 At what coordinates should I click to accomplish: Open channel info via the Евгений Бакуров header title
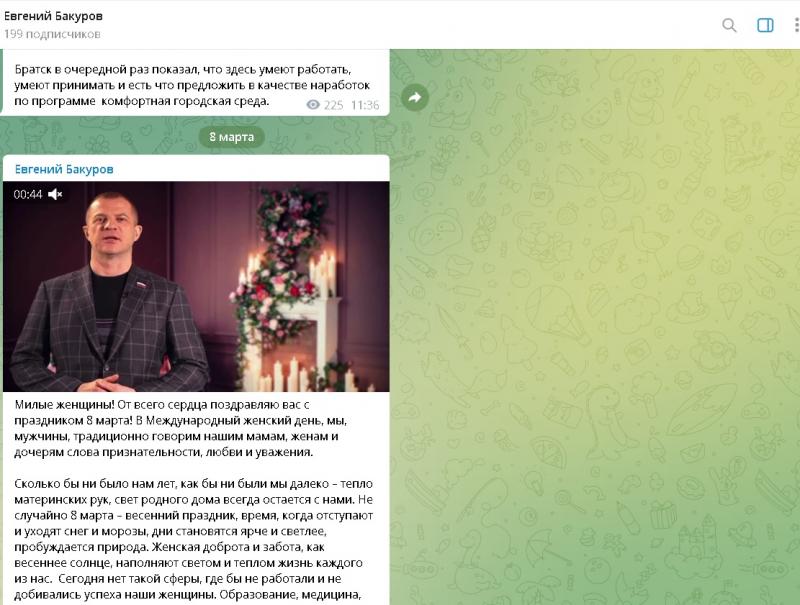coord(54,16)
